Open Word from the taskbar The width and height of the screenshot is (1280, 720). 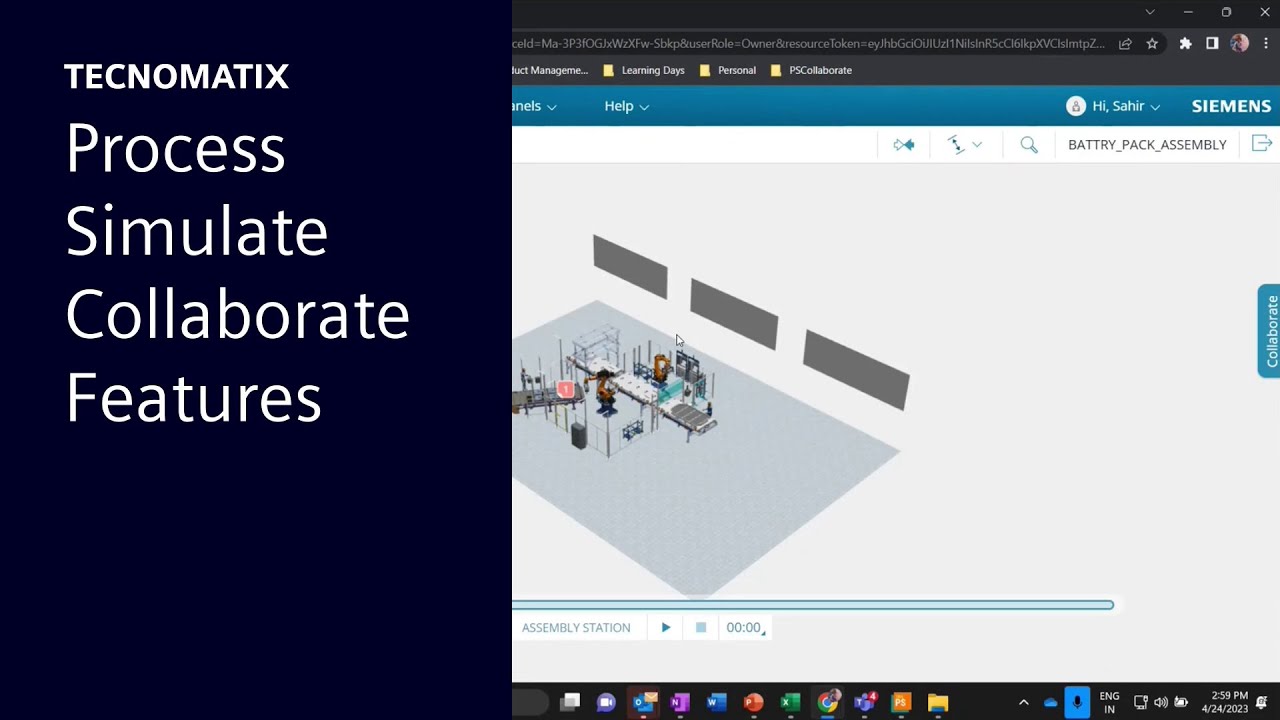716,702
